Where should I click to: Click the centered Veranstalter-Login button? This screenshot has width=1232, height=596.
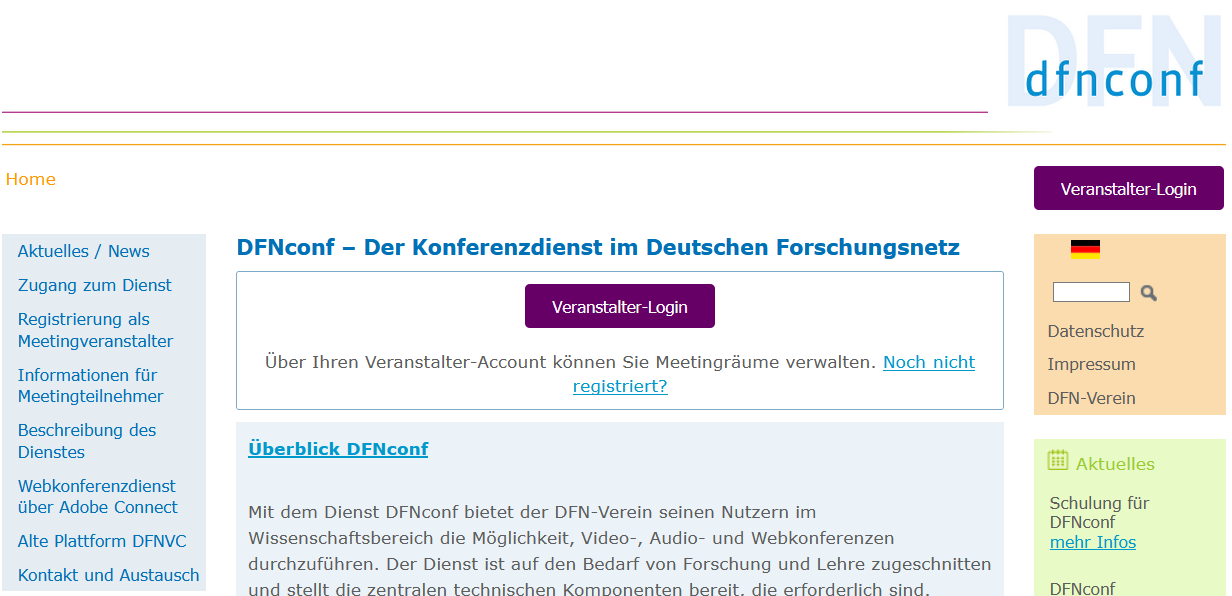coord(620,306)
